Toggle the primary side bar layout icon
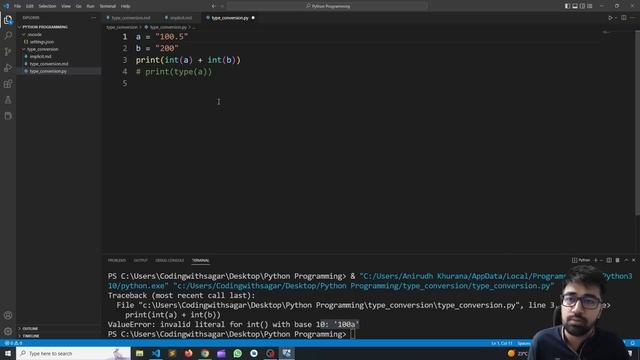This screenshot has width=640, height=360. (567, 6)
